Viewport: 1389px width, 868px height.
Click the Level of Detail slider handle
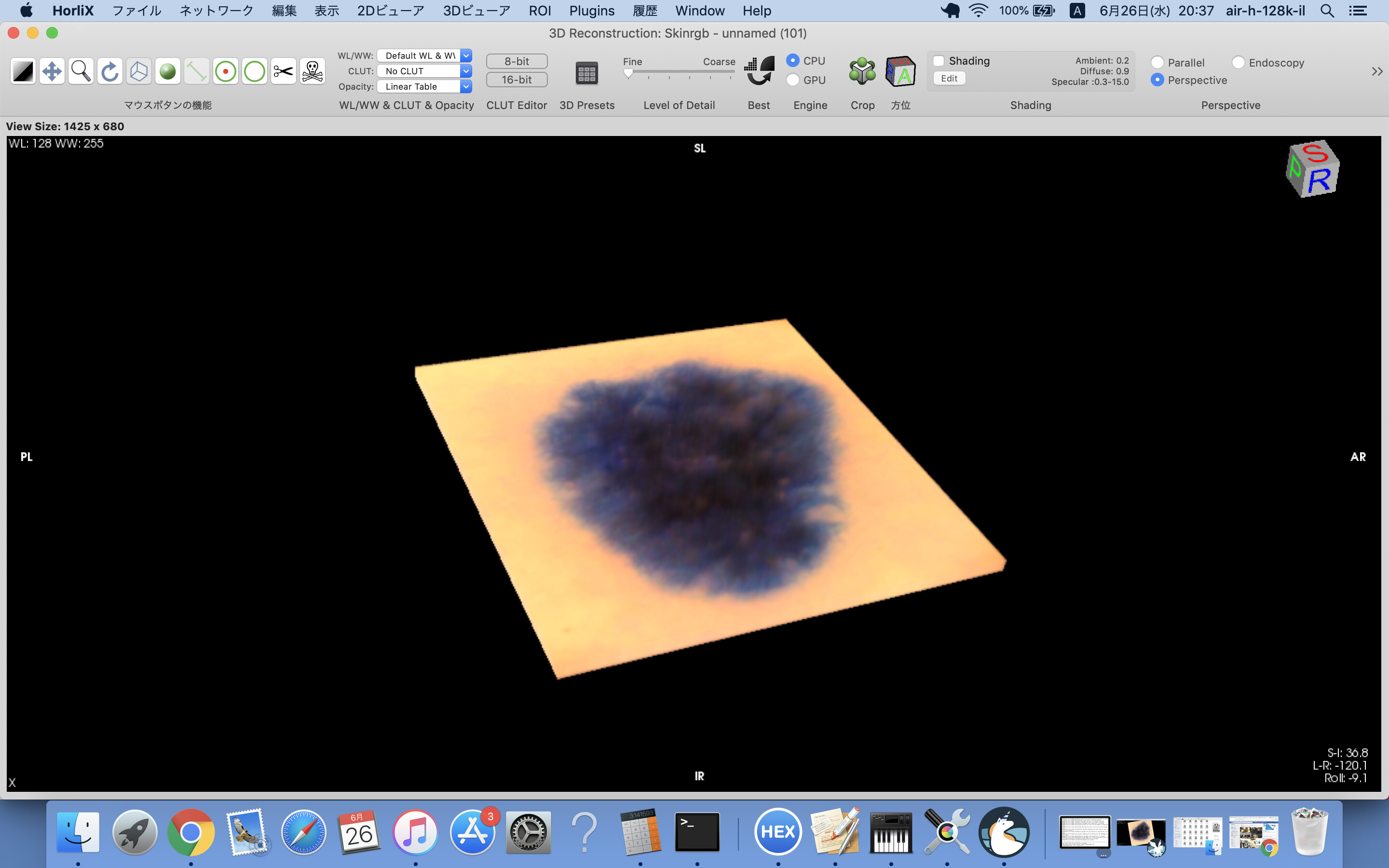click(628, 73)
